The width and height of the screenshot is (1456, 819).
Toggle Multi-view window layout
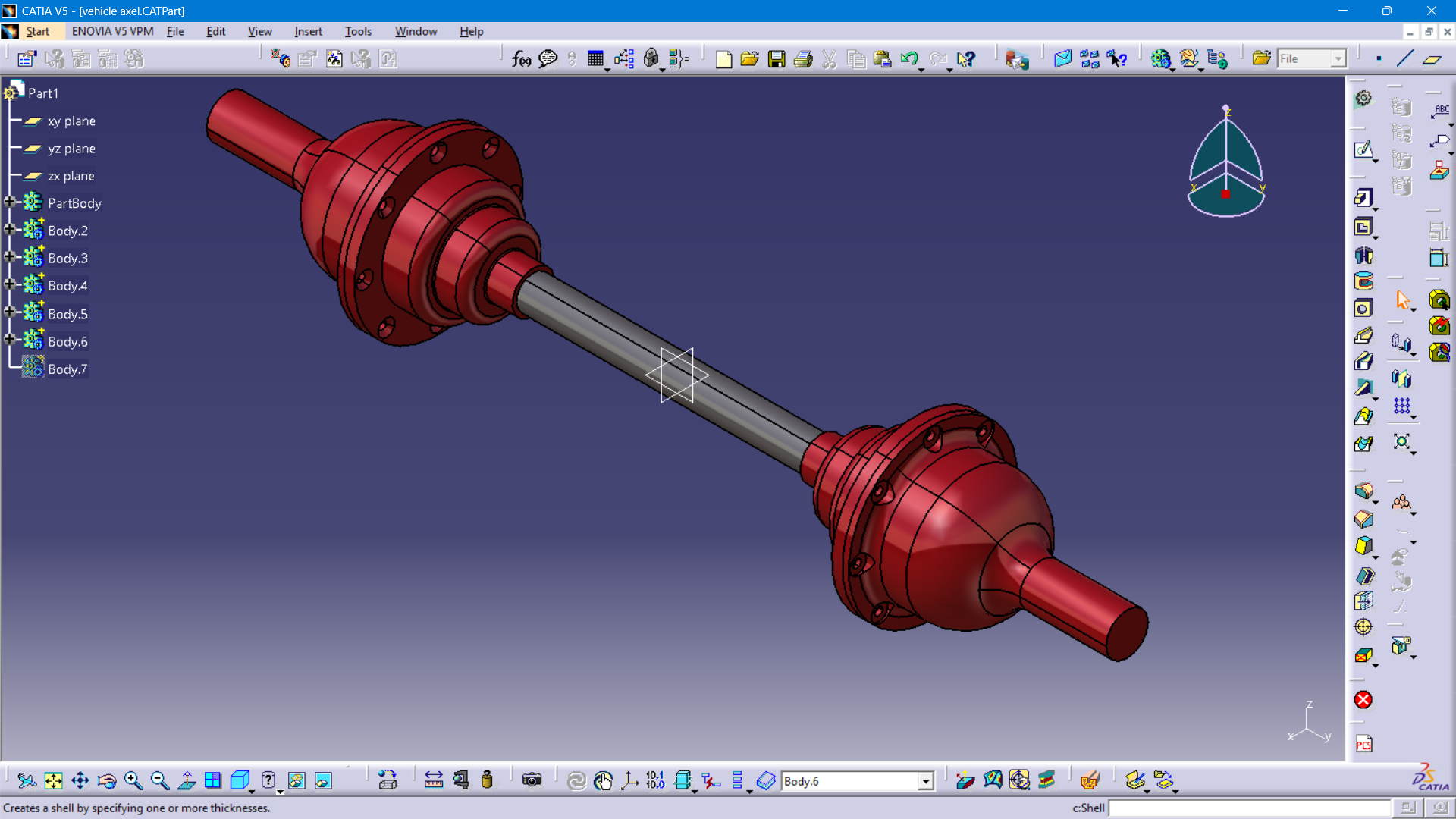(213, 780)
